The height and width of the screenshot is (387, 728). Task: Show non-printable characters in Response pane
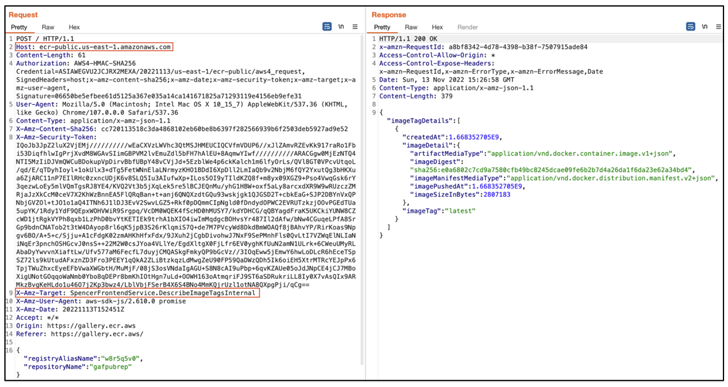(705, 27)
